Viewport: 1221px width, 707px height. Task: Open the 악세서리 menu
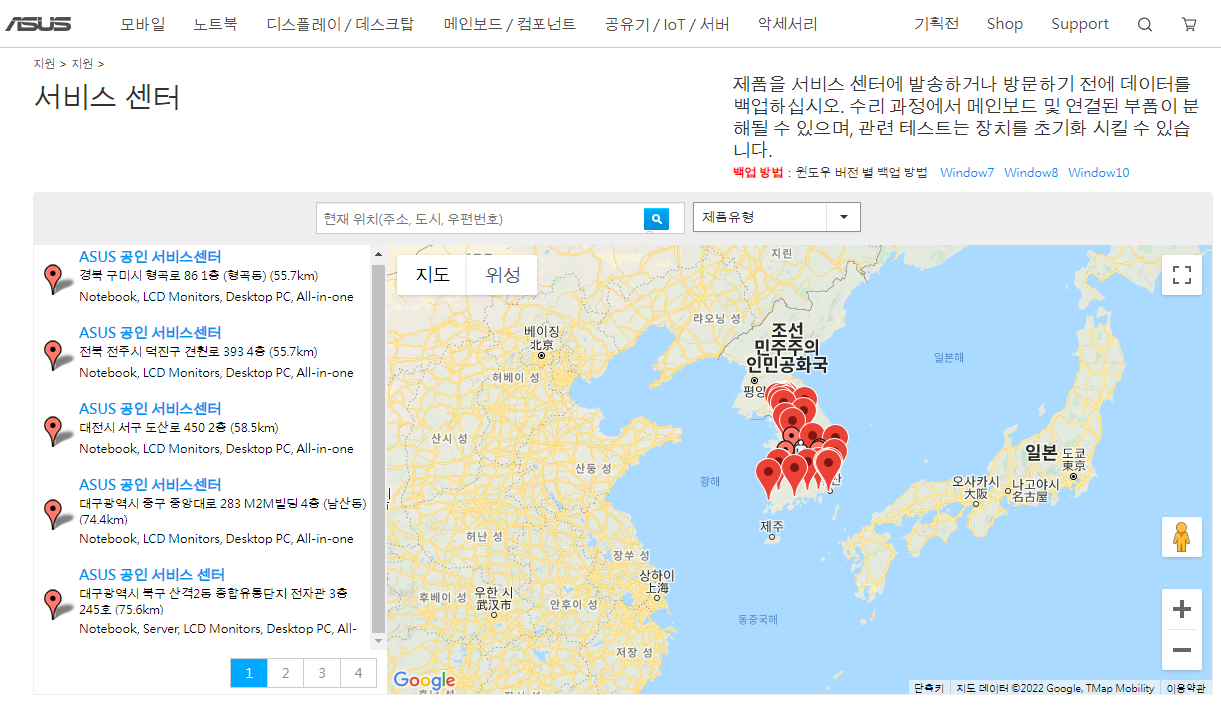pyautogui.click(x=787, y=24)
